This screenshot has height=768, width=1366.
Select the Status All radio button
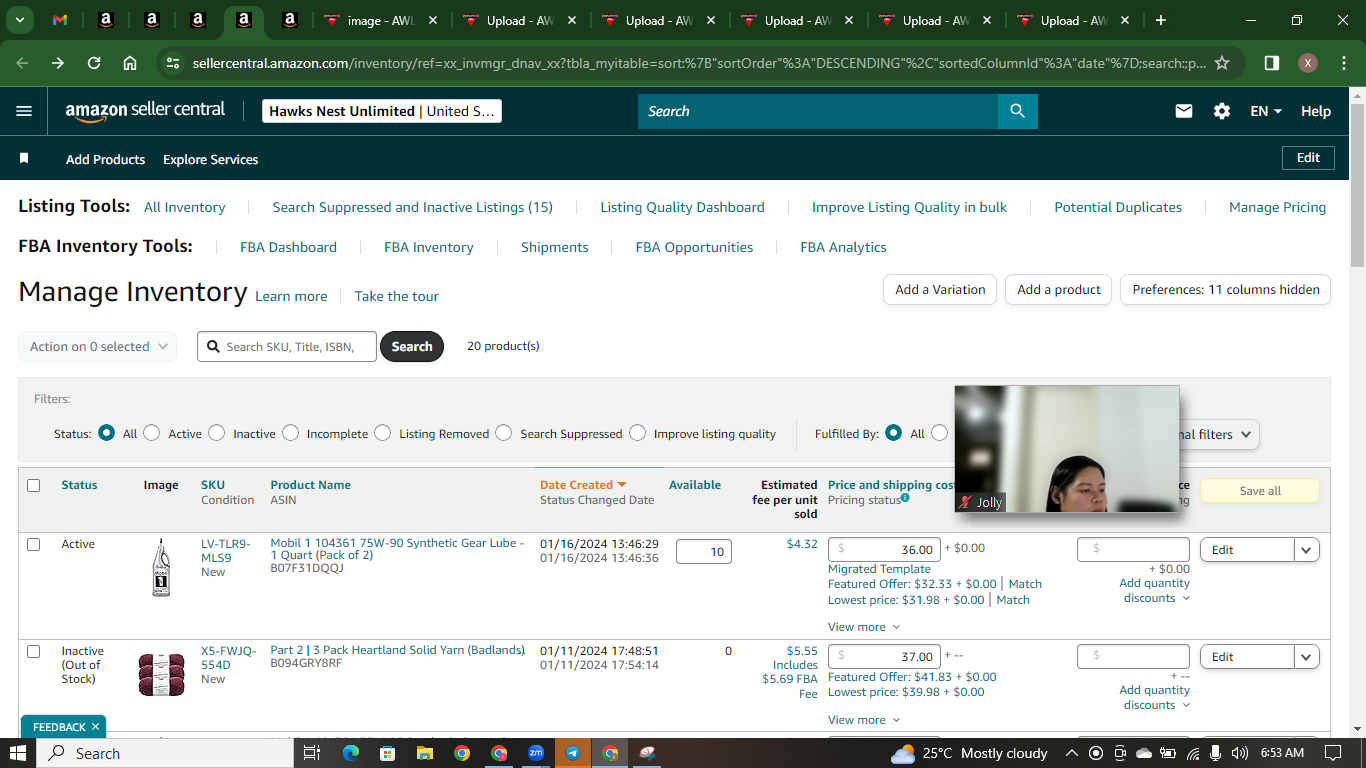point(106,433)
